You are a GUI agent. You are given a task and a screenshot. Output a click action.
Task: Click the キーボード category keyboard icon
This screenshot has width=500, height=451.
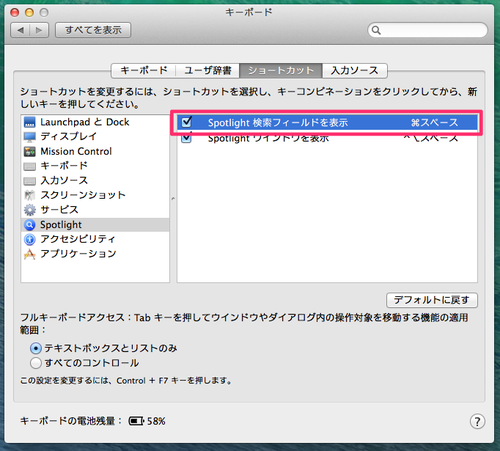click(x=30, y=166)
